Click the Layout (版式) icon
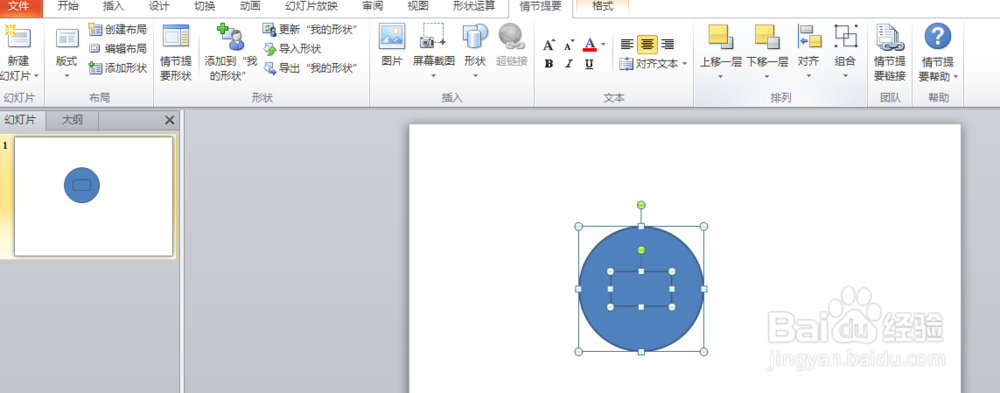The image size is (1000, 393). (66, 38)
